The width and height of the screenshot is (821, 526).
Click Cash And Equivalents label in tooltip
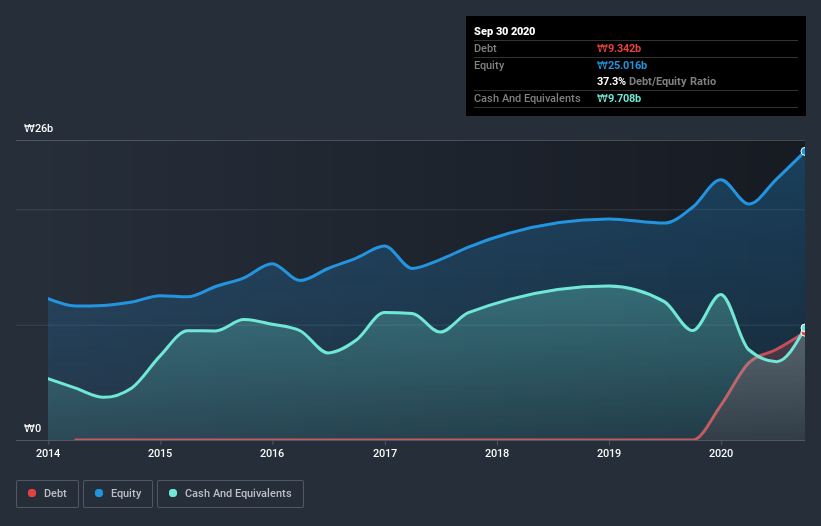pos(527,98)
